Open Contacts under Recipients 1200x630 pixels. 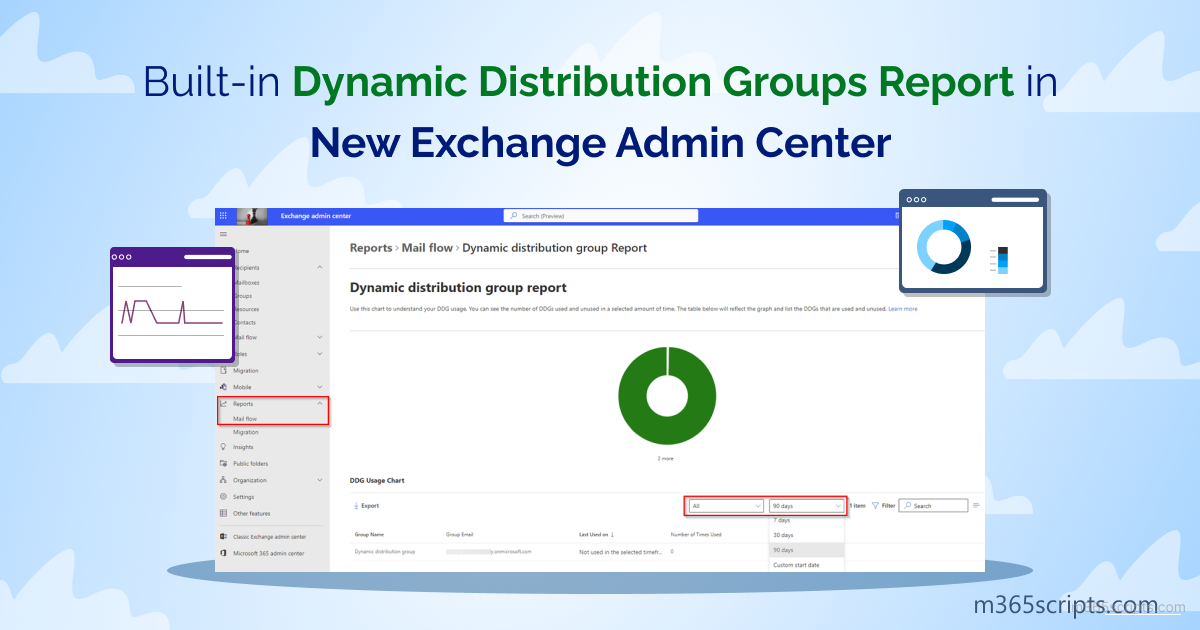tap(245, 322)
